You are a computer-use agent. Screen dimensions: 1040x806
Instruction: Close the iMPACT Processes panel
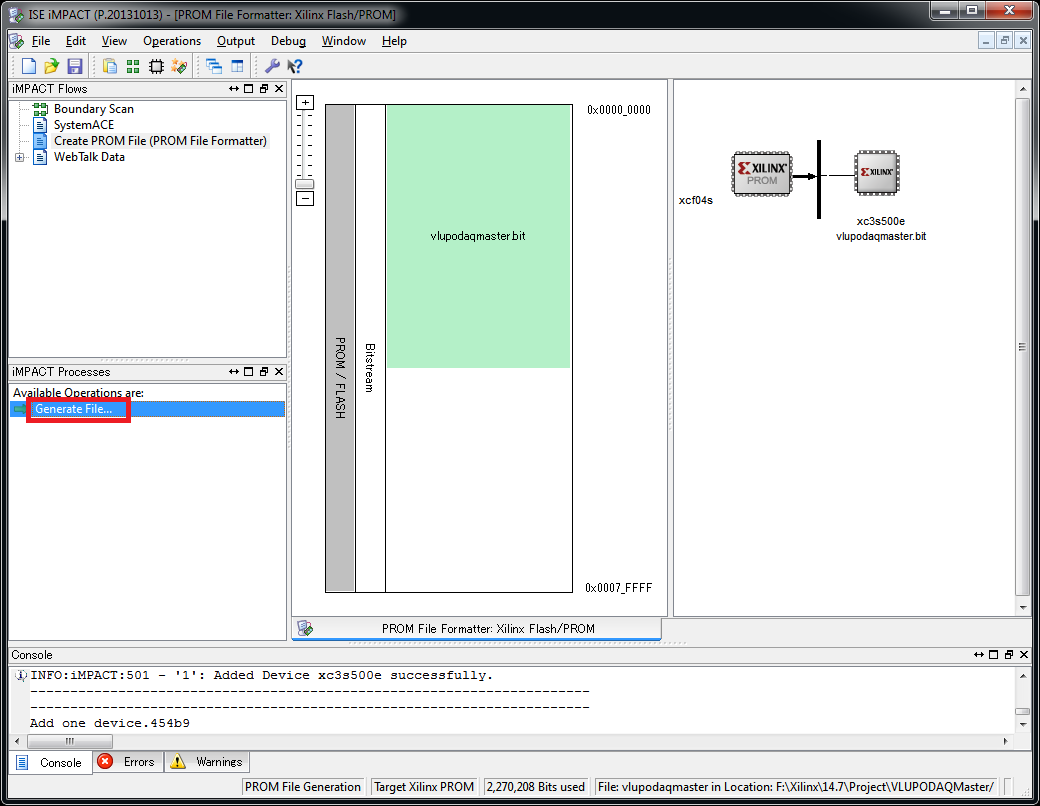click(279, 372)
